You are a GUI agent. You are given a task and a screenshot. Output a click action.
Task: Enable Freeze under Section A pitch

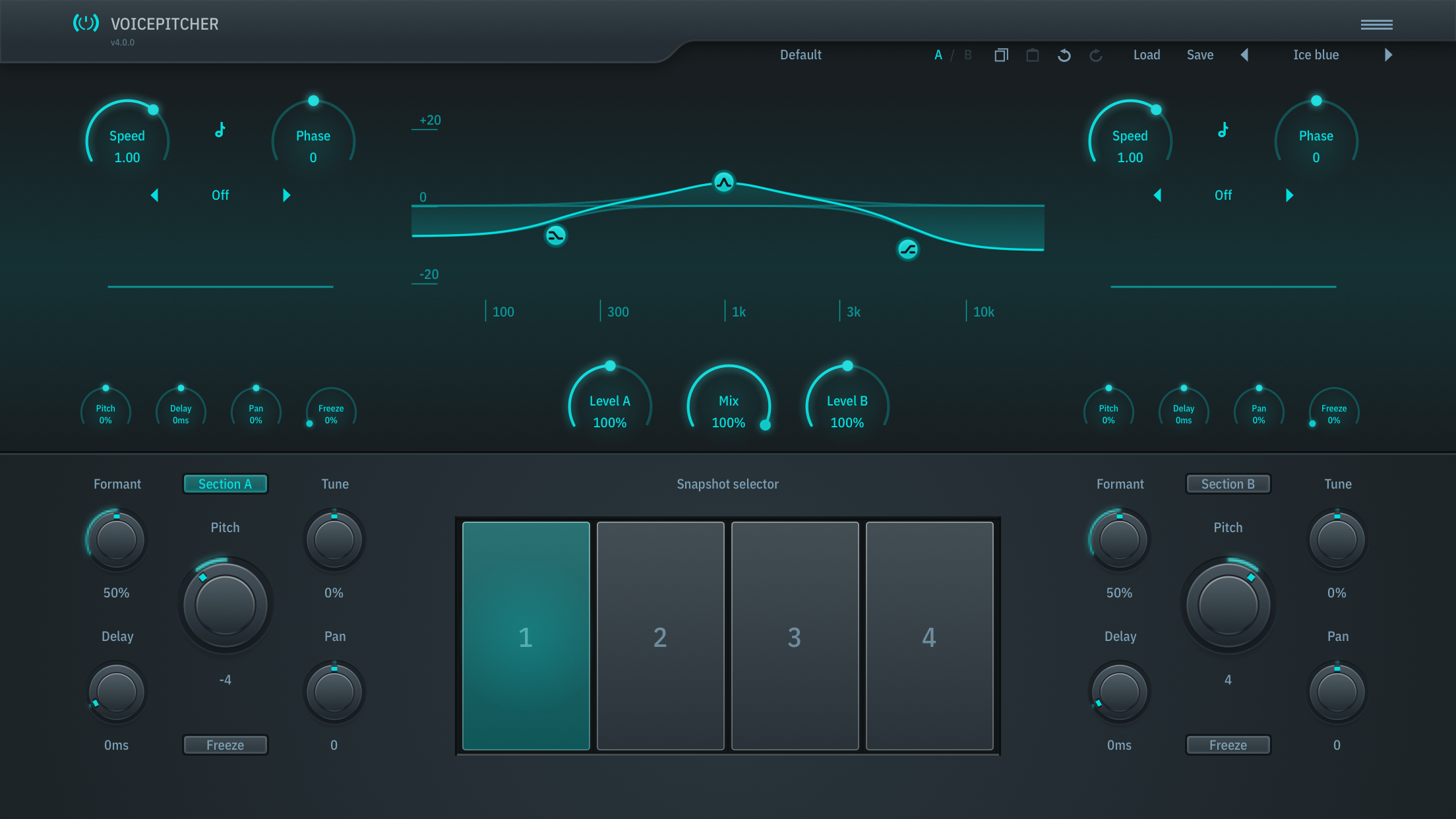(x=225, y=745)
